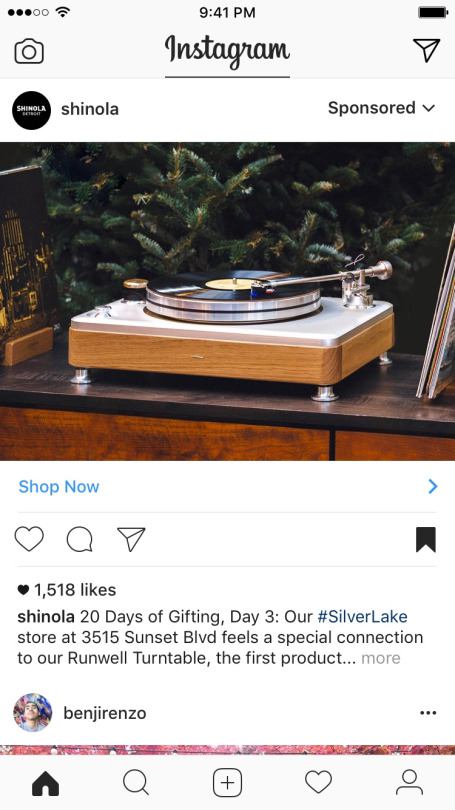This screenshot has height=810, width=455.
Task: Like the shinola post with heart icon
Action: coord(29,539)
